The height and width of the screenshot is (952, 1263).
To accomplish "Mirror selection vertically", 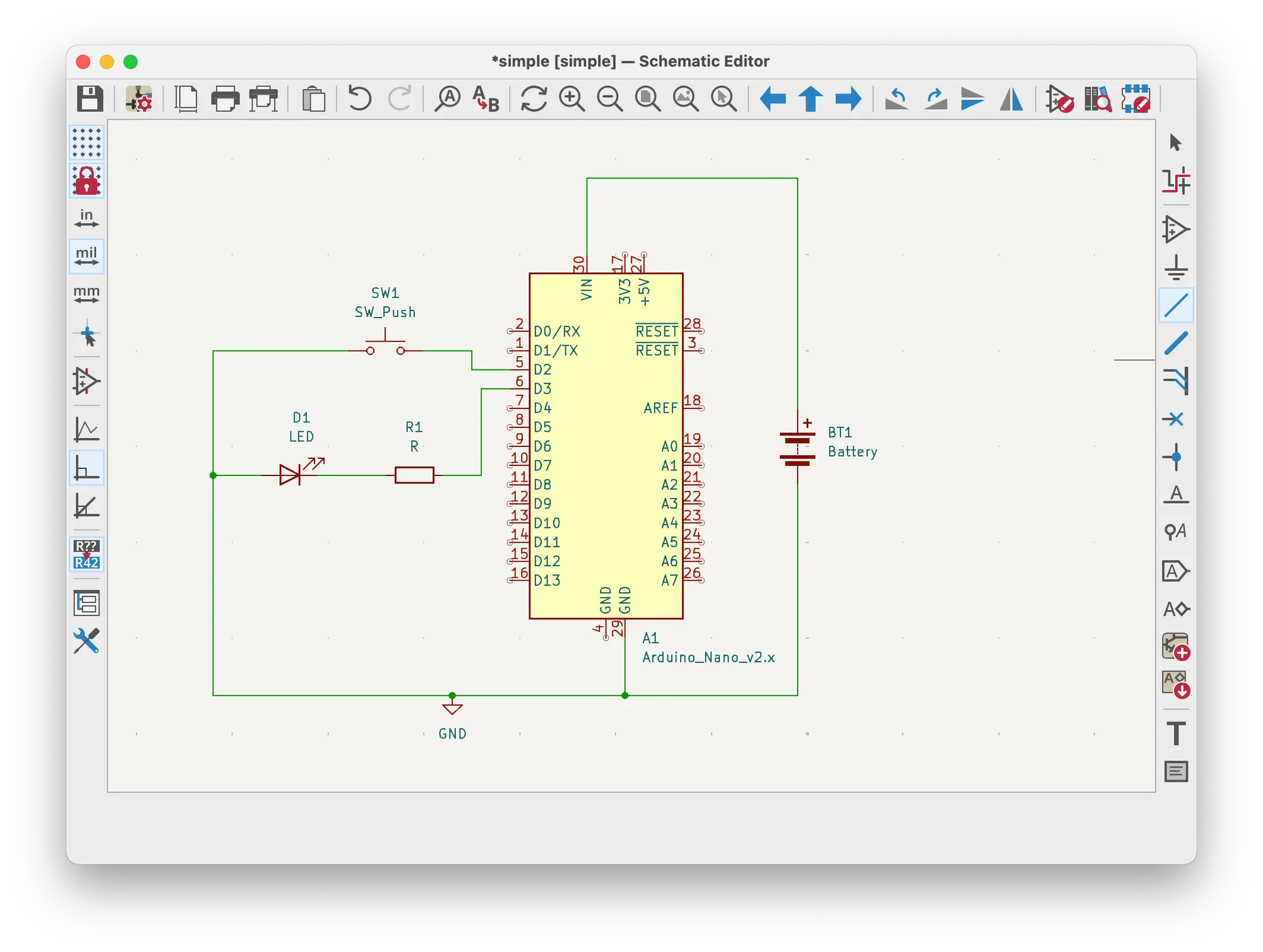I will coord(973,99).
